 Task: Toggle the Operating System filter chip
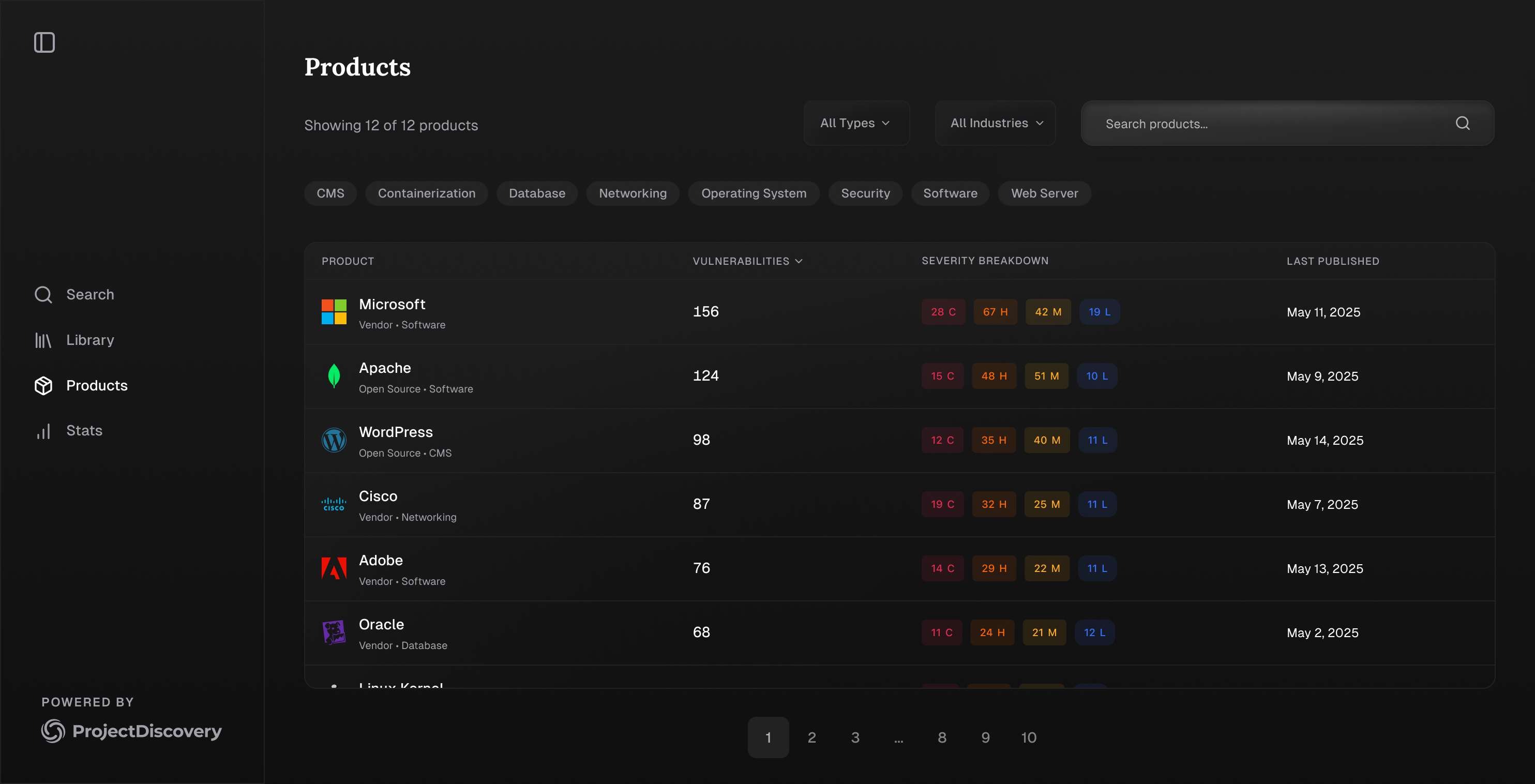click(x=753, y=193)
